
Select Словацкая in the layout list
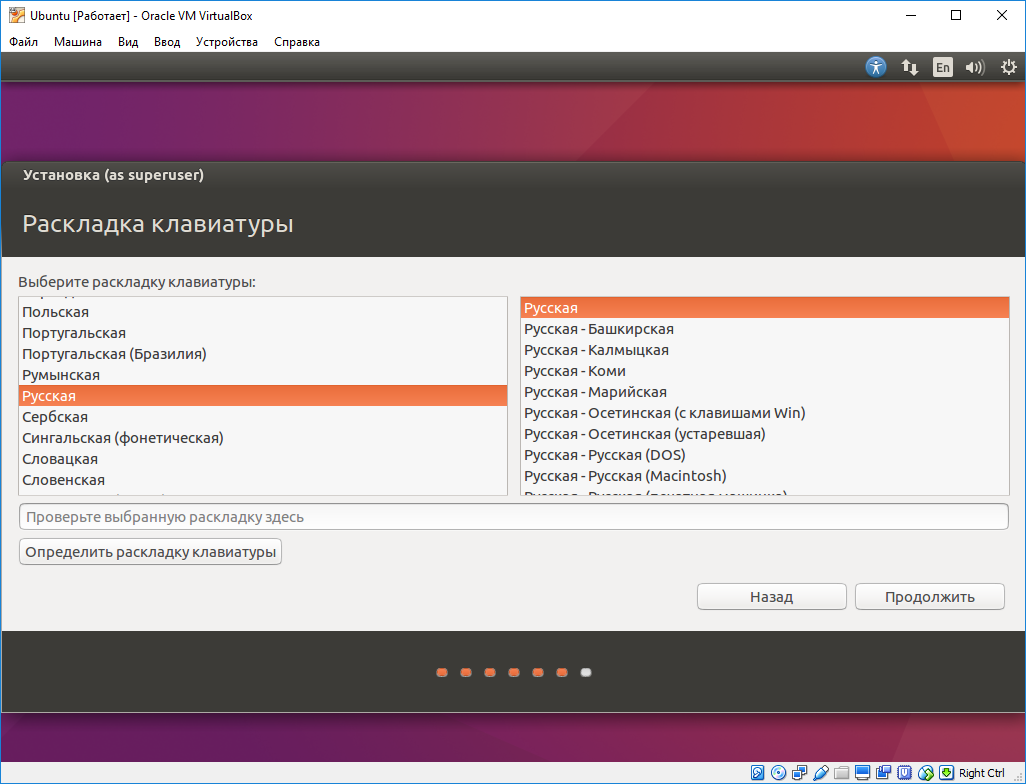(263, 459)
